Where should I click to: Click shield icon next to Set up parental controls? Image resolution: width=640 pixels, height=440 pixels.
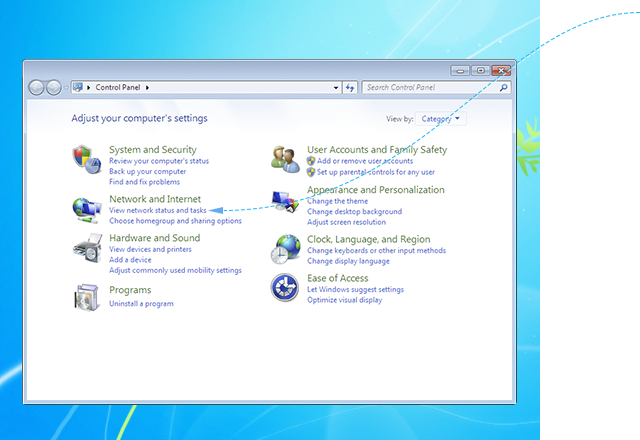311,172
